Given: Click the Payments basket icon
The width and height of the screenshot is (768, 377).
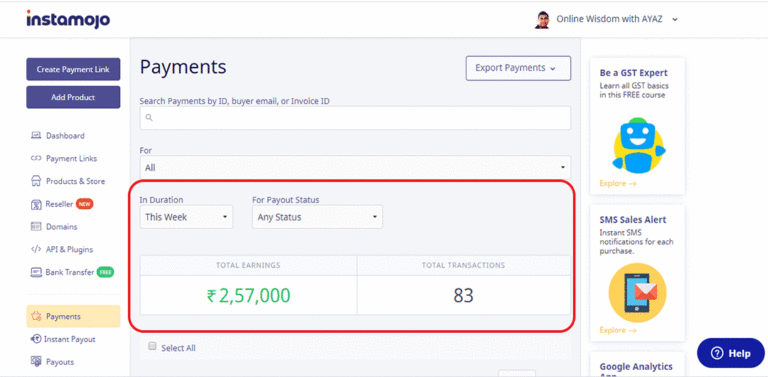Looking at the screenshot, I should click(36, 316).
